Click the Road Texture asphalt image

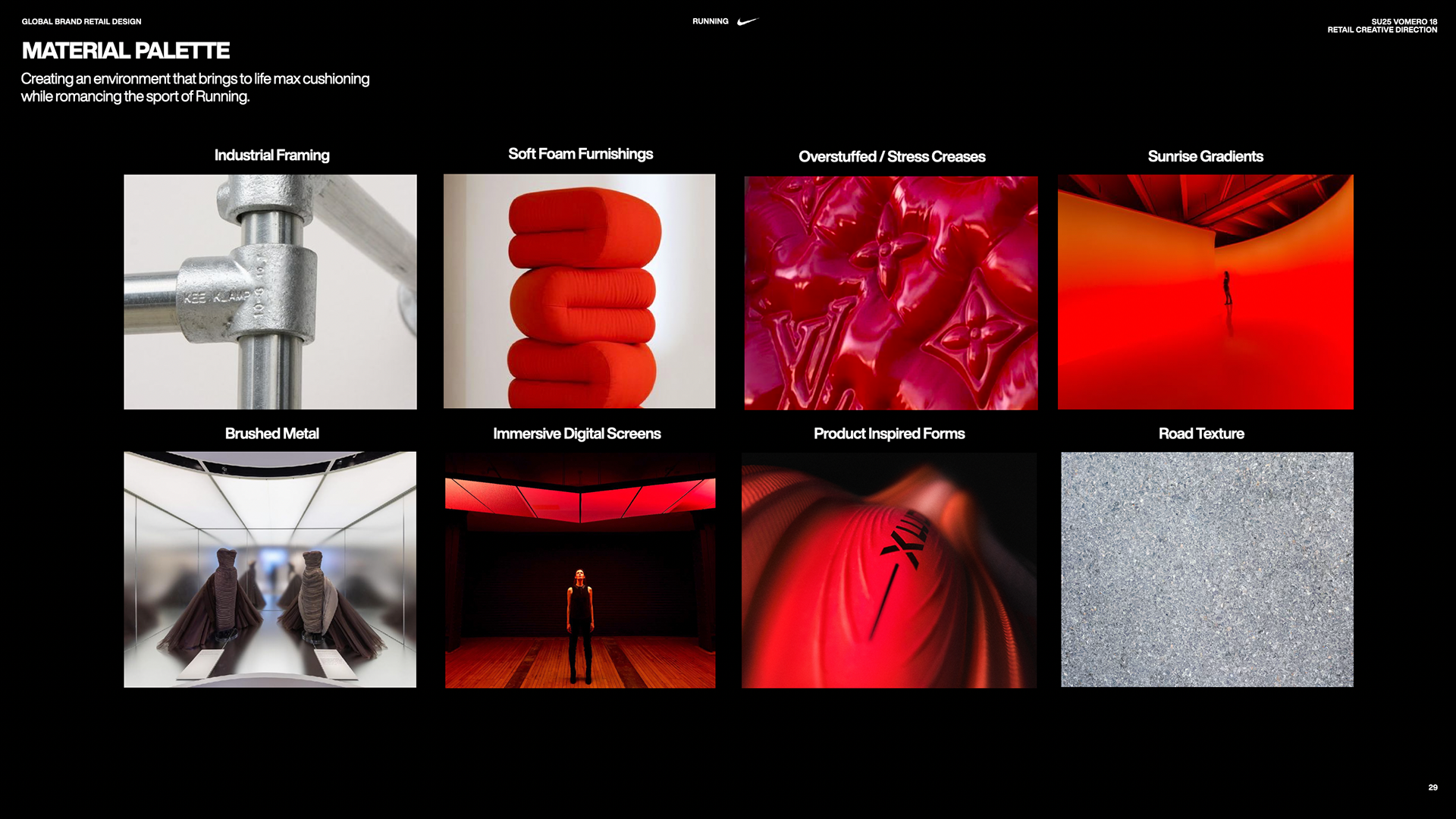1207,570
